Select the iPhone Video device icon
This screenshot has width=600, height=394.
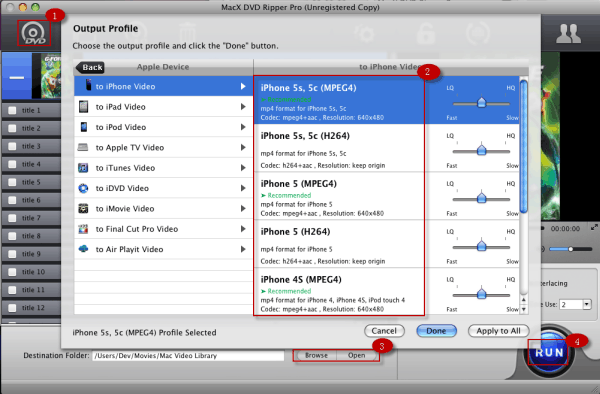click(88, 86)
